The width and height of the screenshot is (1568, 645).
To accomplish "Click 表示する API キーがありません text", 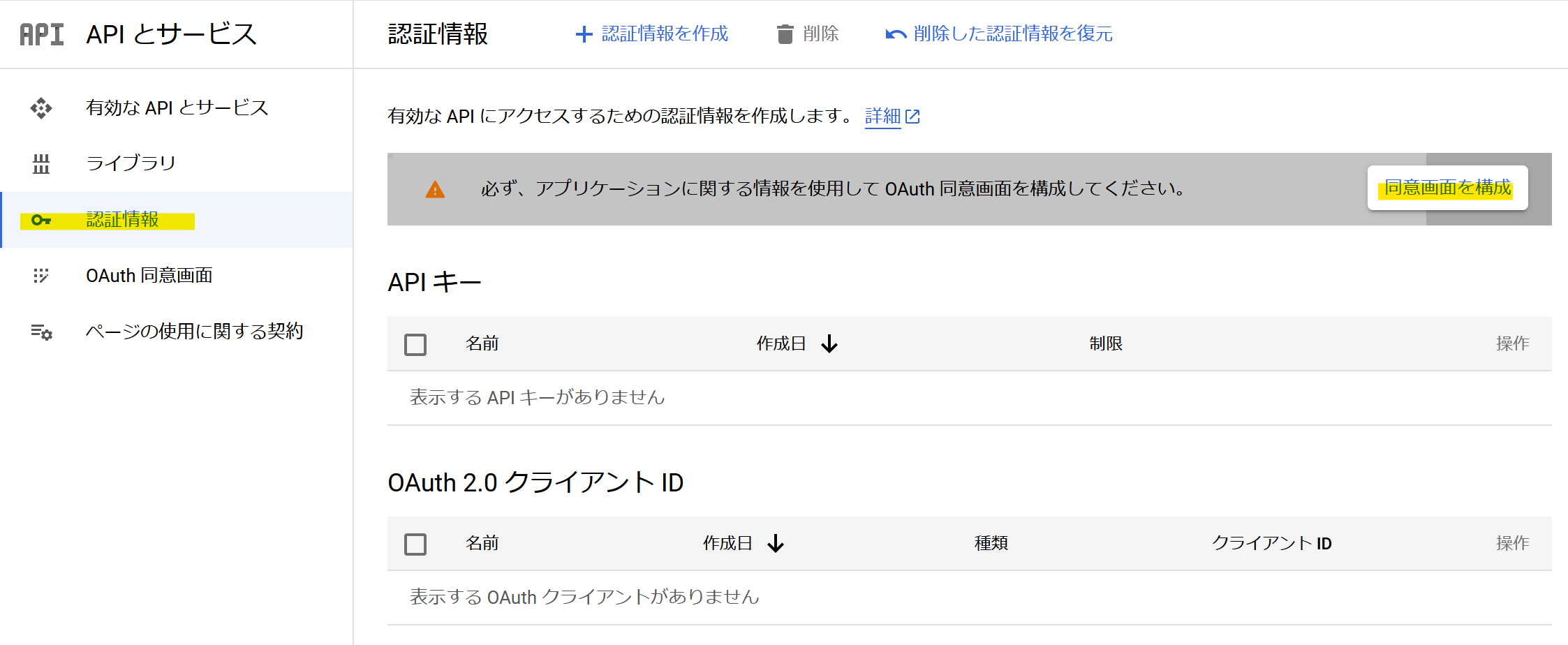I will click(x=537, y=398).
